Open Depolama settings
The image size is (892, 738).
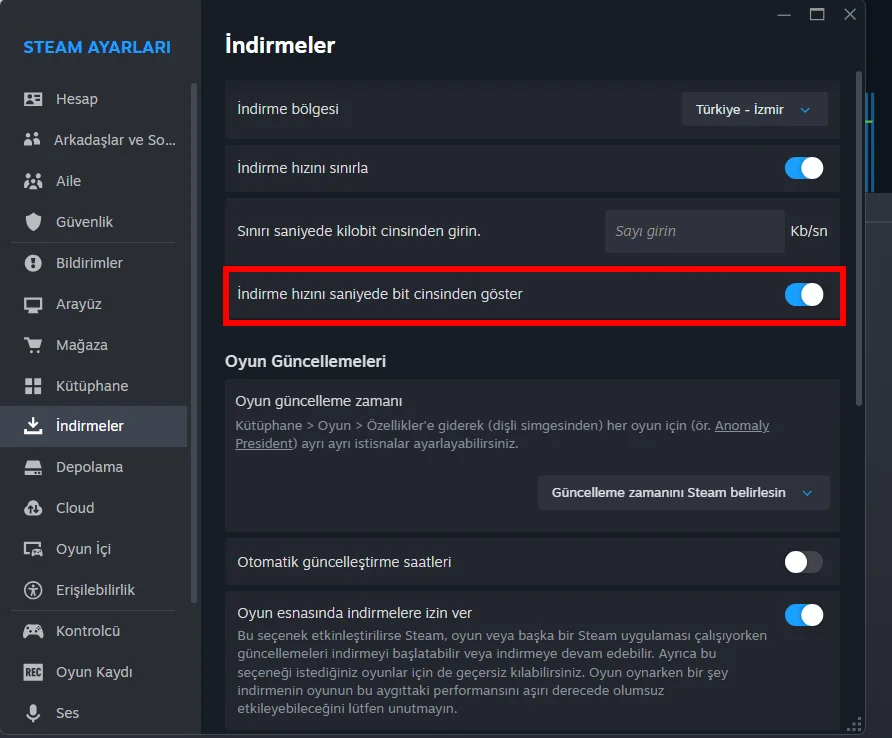[94, 467]
